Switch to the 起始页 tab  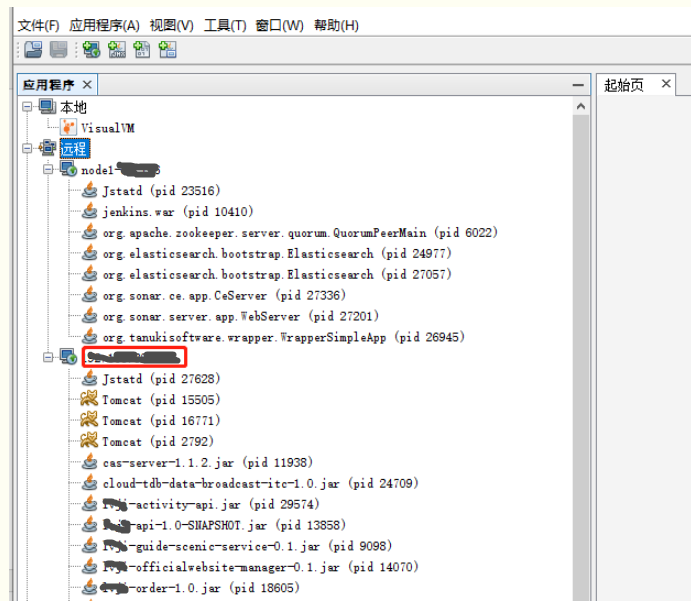tap(624, 85)
